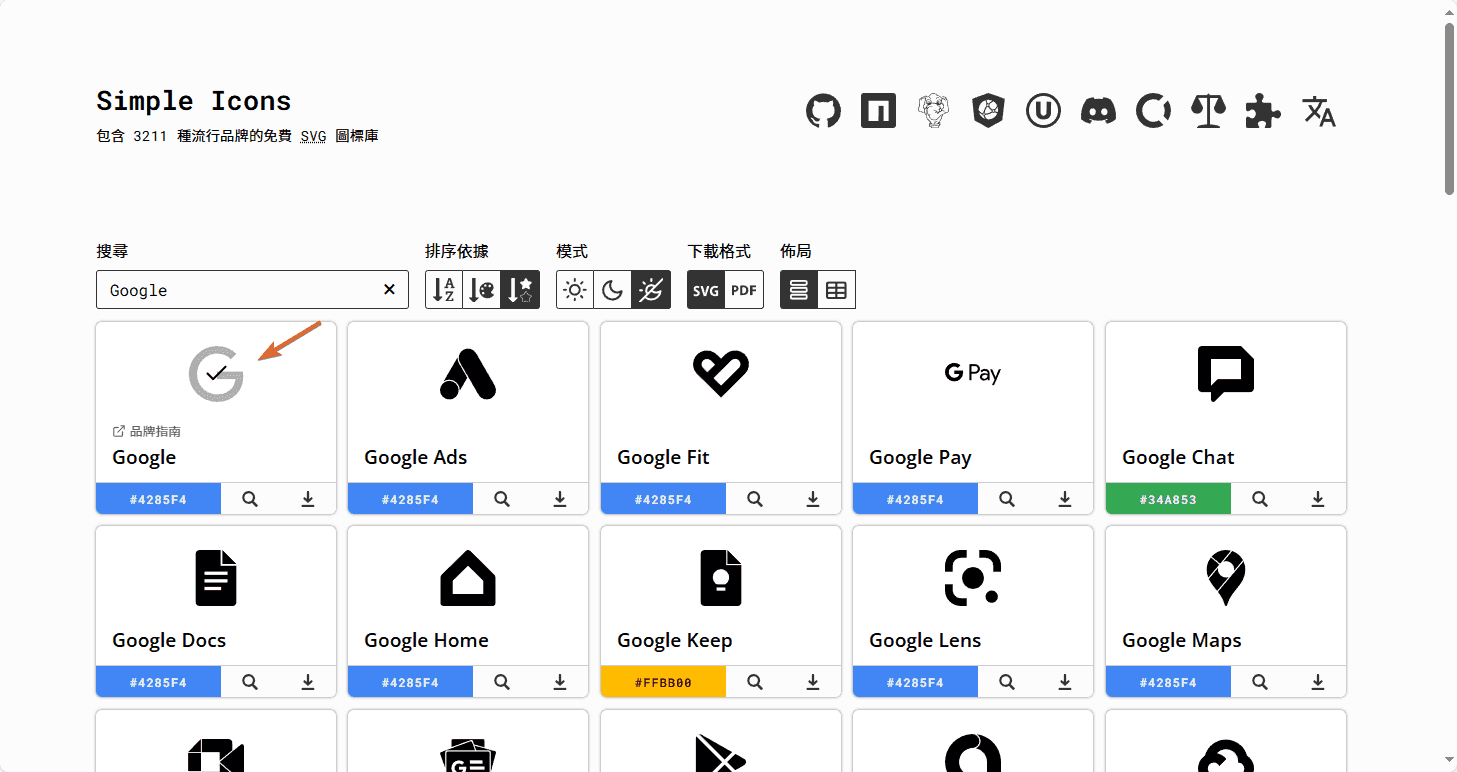Screen dimensions: 1457x772
Task: Sort icons alphabetically A-Z
Action: [x=444, y=290]
